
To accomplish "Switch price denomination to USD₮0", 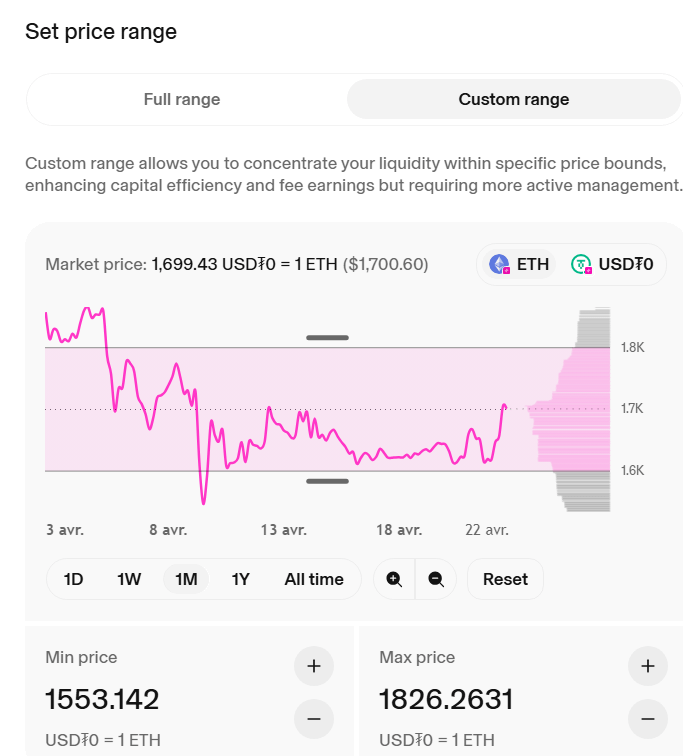I will click(x=612, y=264).
